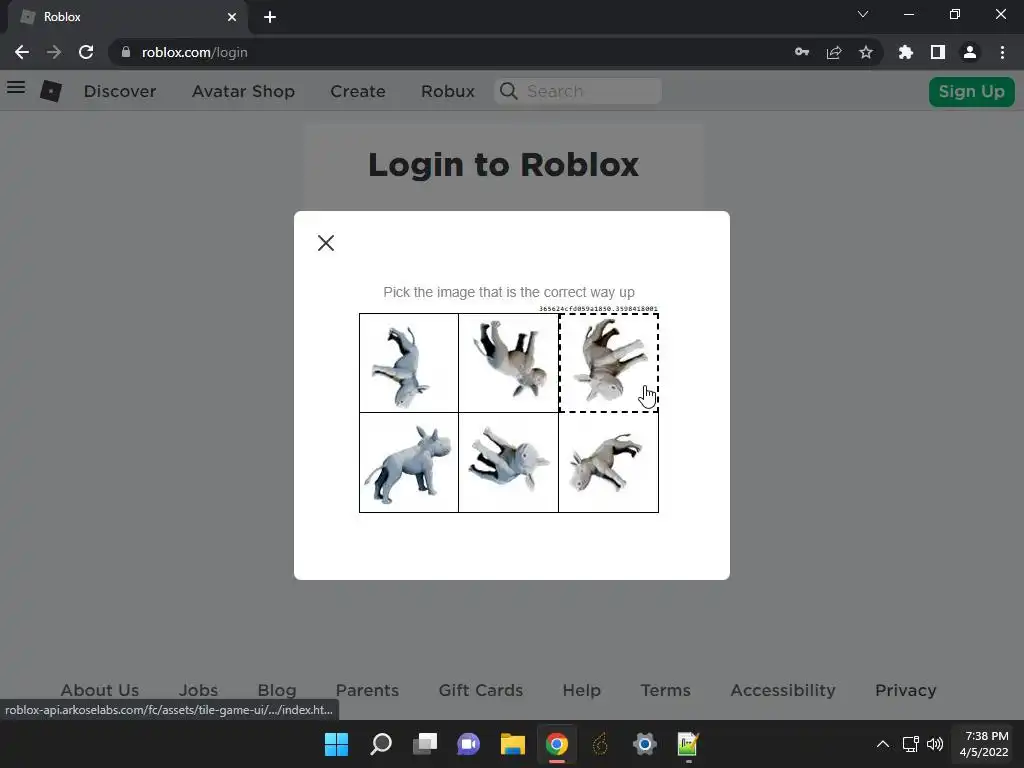The width and height of the screenshot is (1024, 768).
Task: Share this page via share icon
Action: pyautogui.click(x=834, y=52)
